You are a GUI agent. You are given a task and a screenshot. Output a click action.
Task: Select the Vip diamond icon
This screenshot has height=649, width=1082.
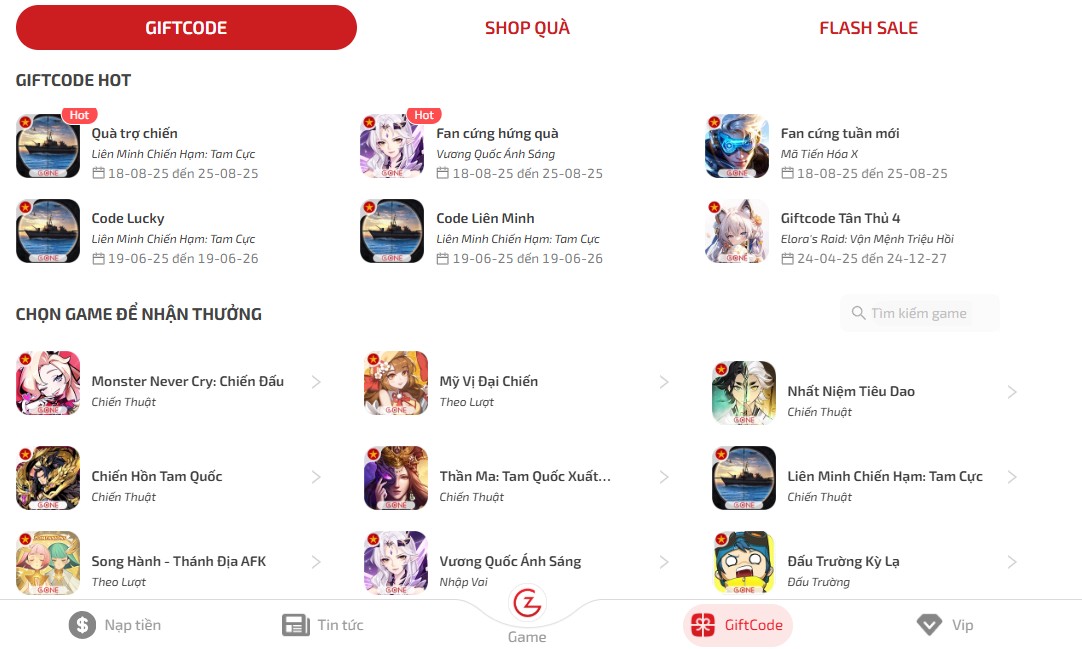click(x=929, y=625)
